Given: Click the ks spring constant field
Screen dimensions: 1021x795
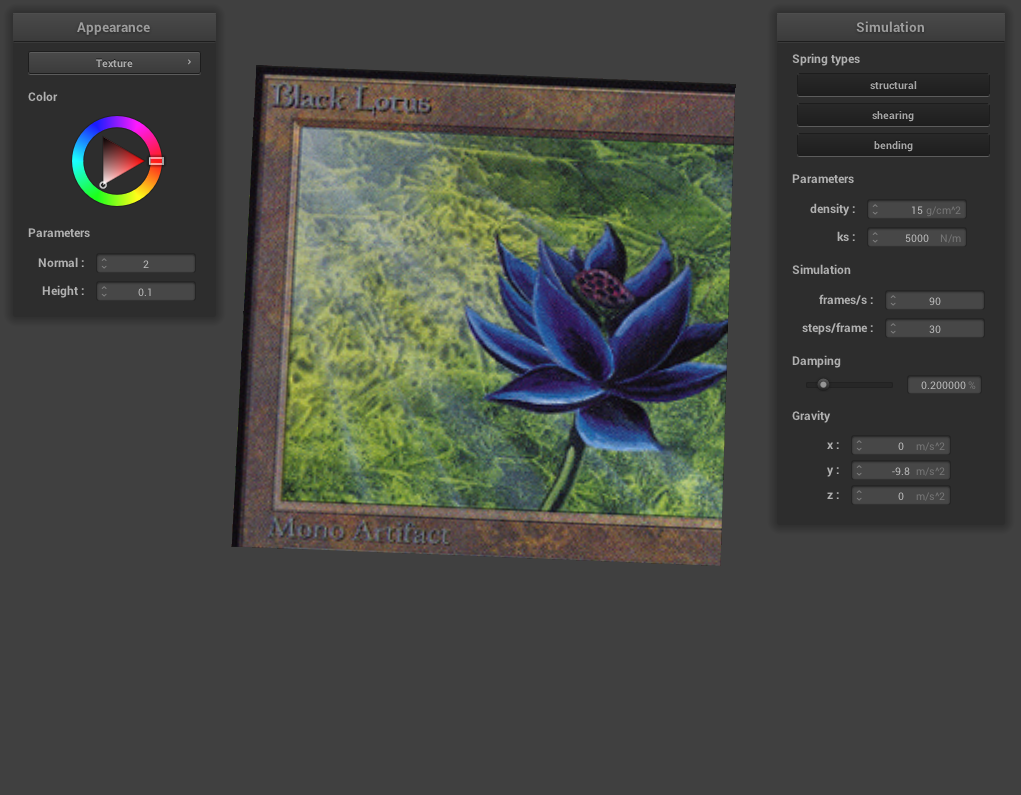Looking at the screenshot, I should tap(917, 238).
